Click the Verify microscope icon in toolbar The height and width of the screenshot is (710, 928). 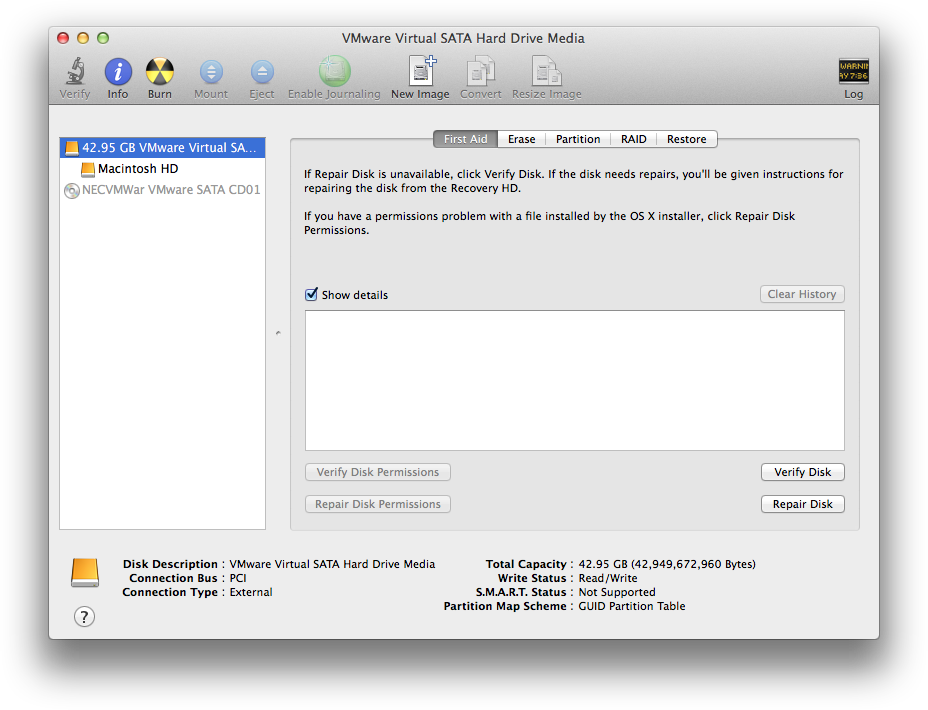click(x=74, y=72)
